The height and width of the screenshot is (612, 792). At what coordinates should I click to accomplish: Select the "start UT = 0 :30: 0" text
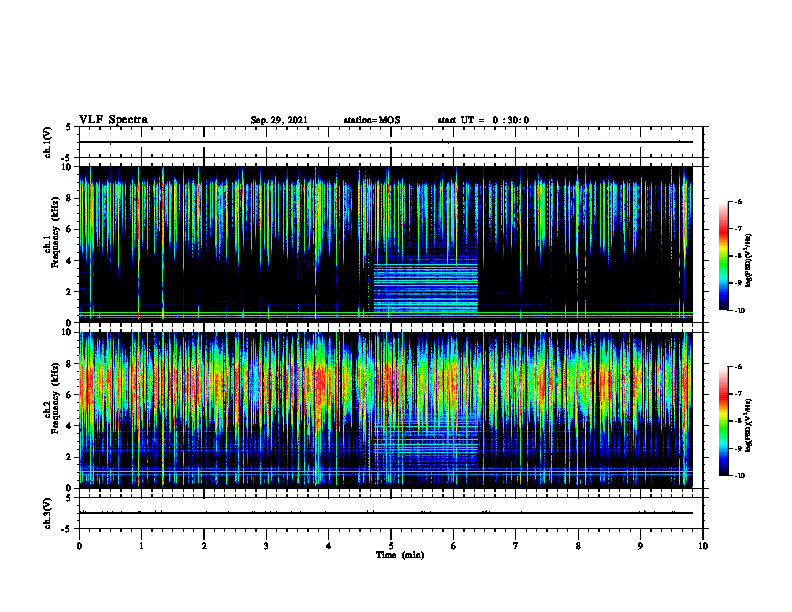(x=483, y=120)
